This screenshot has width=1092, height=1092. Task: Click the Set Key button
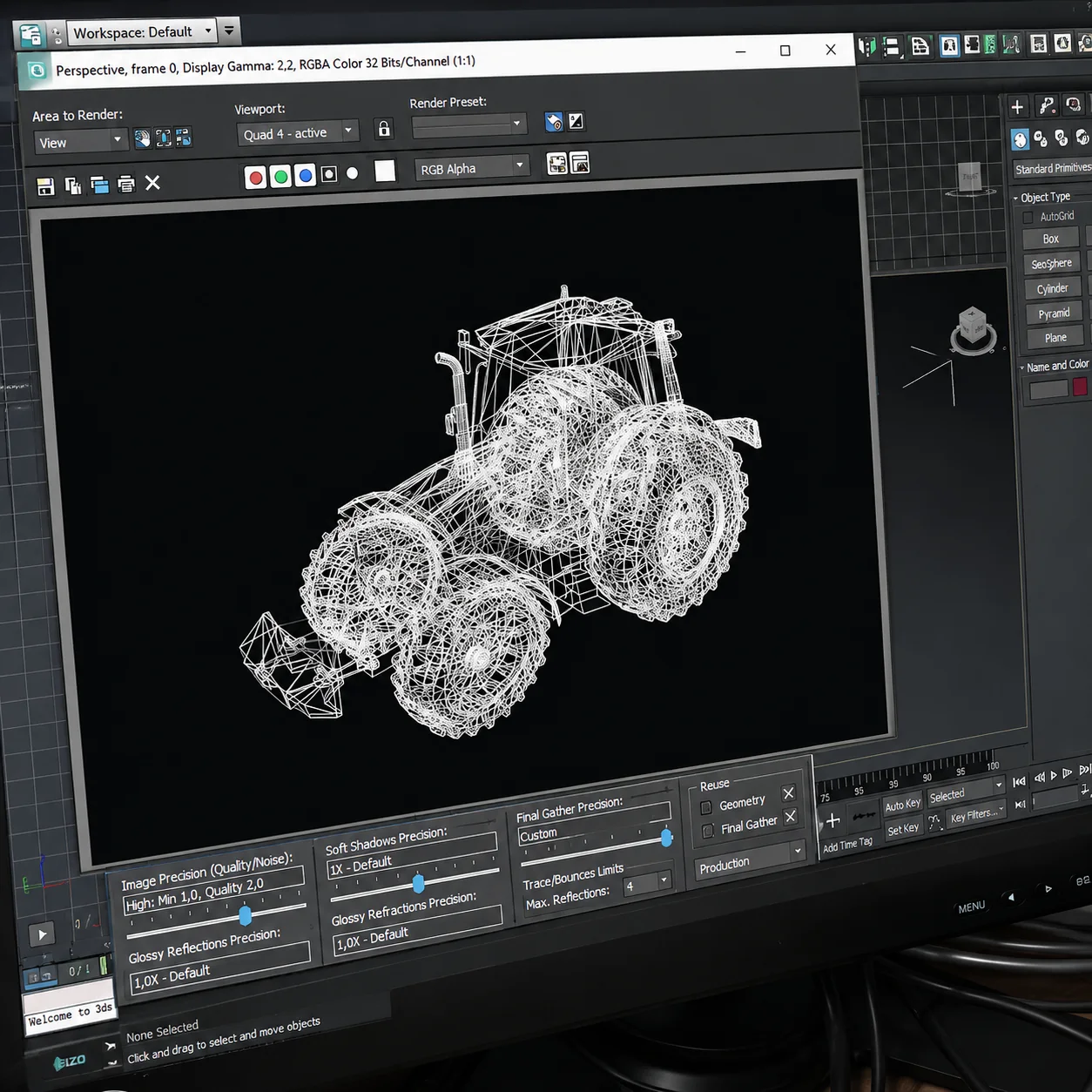click(903, 829)
